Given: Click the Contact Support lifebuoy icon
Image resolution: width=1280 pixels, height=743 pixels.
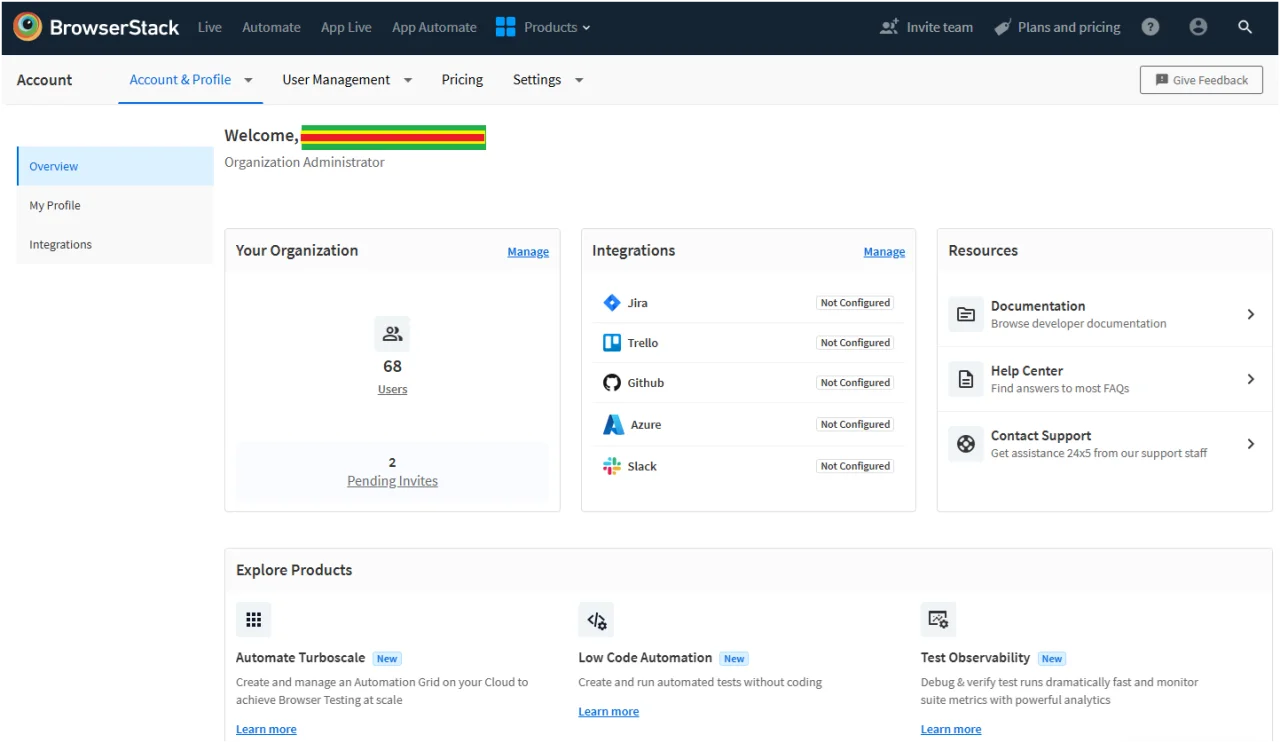Looking at the screenshot, I should (x=966, y=444).
